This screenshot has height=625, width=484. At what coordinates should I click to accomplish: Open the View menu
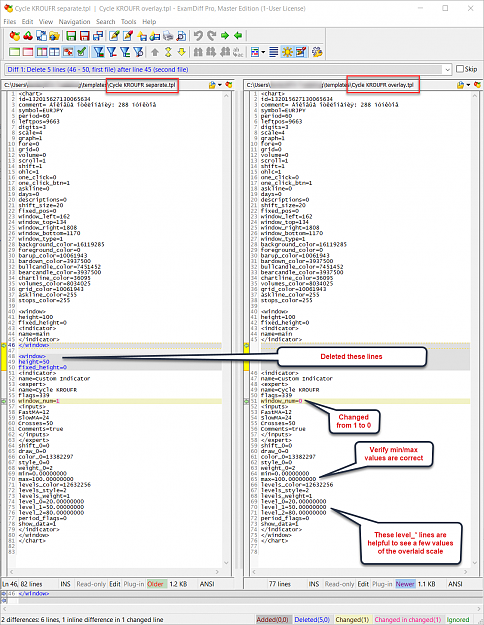(46, 22)
